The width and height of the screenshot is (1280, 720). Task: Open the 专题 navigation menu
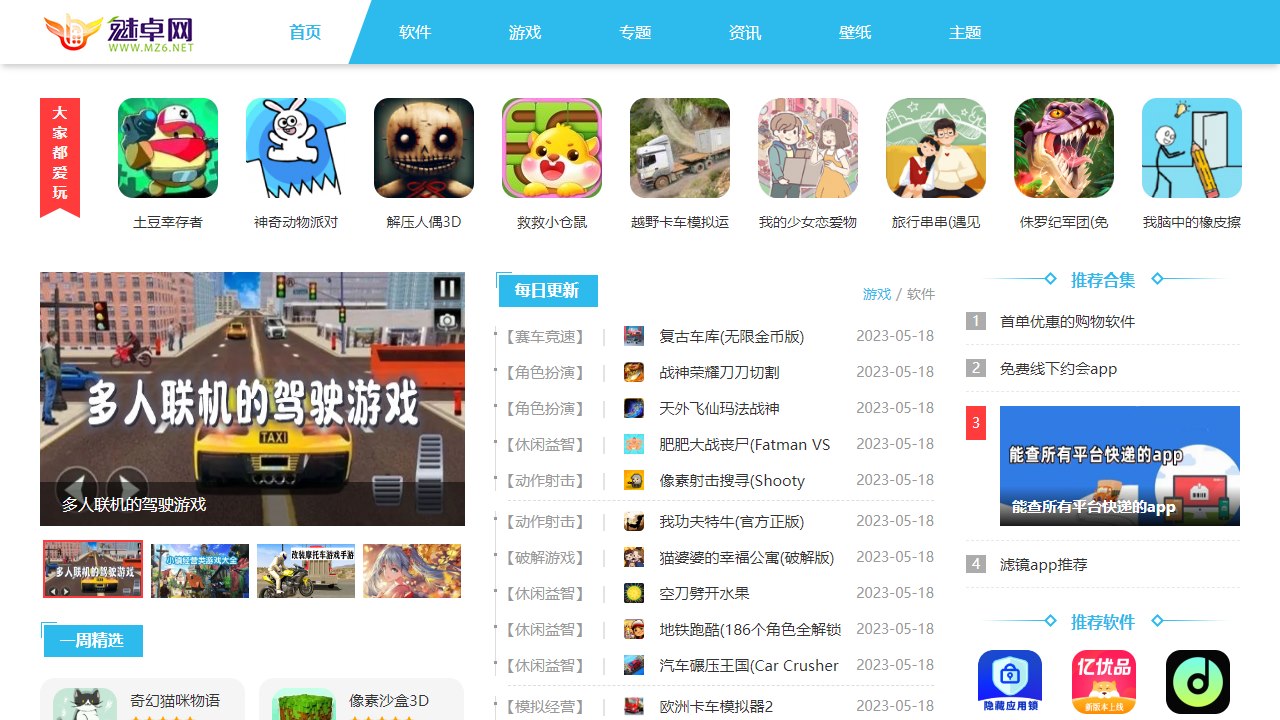point(635,32)
